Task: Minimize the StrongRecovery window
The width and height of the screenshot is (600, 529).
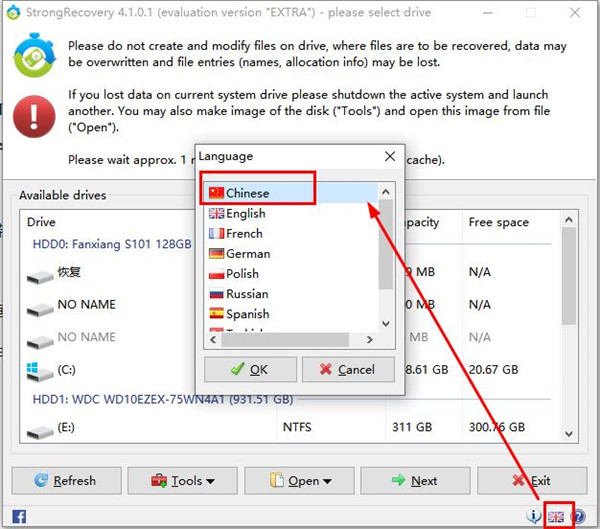Action: click(488, 13)
